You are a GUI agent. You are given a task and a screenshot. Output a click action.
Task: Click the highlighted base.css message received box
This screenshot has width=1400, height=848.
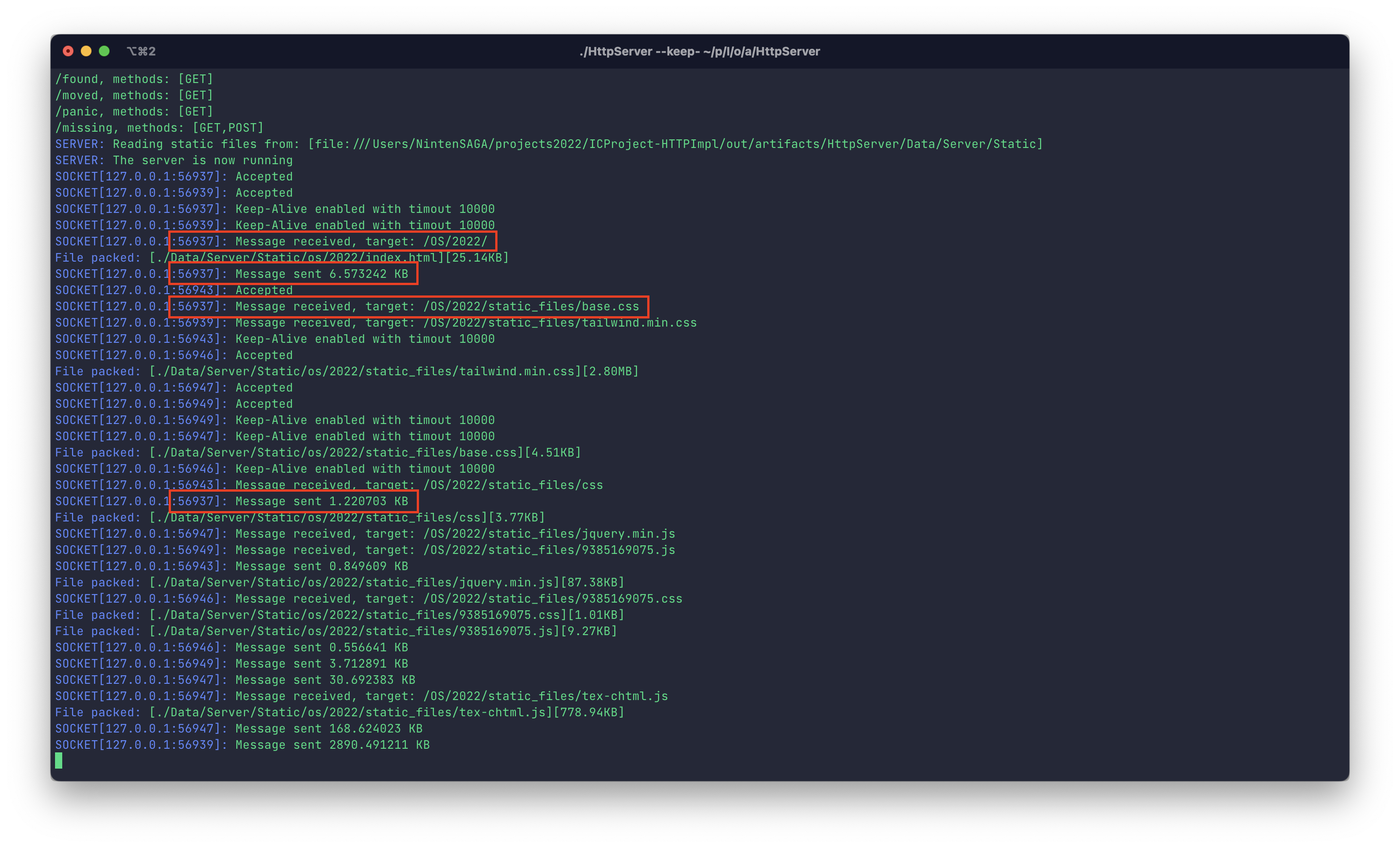(x=409, y=306)
